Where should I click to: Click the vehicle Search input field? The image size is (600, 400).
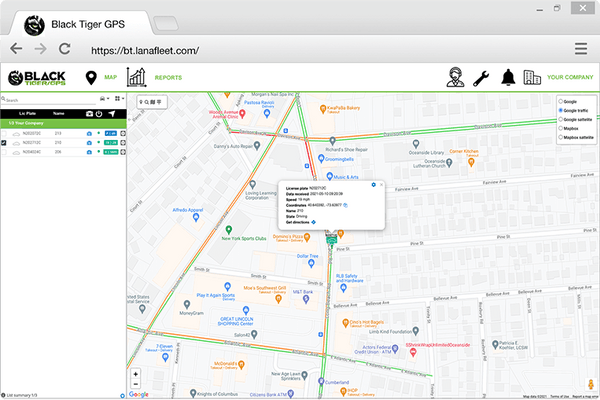point(50,100)
